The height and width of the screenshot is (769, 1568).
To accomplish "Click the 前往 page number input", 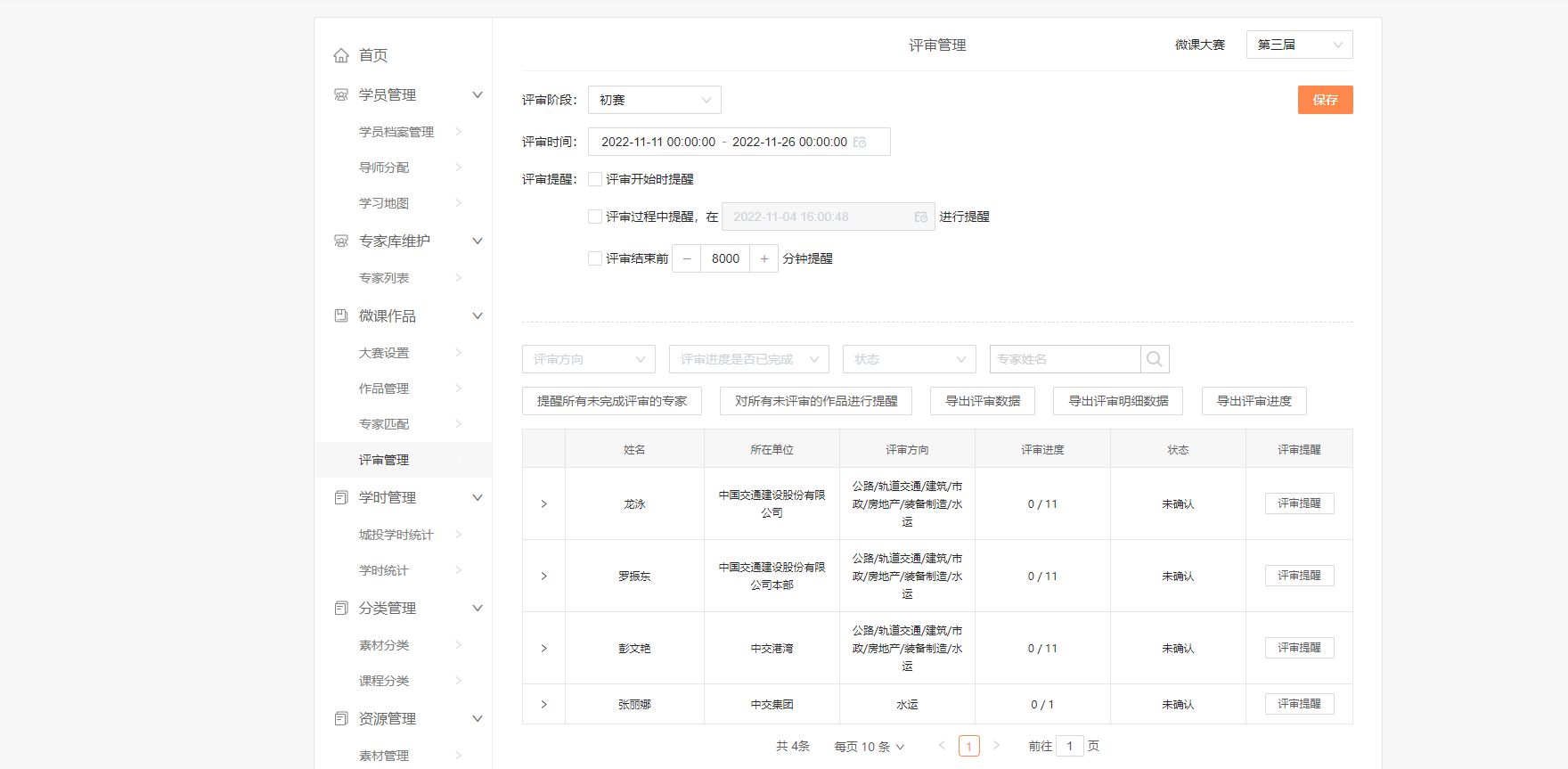I will 1070,746.
